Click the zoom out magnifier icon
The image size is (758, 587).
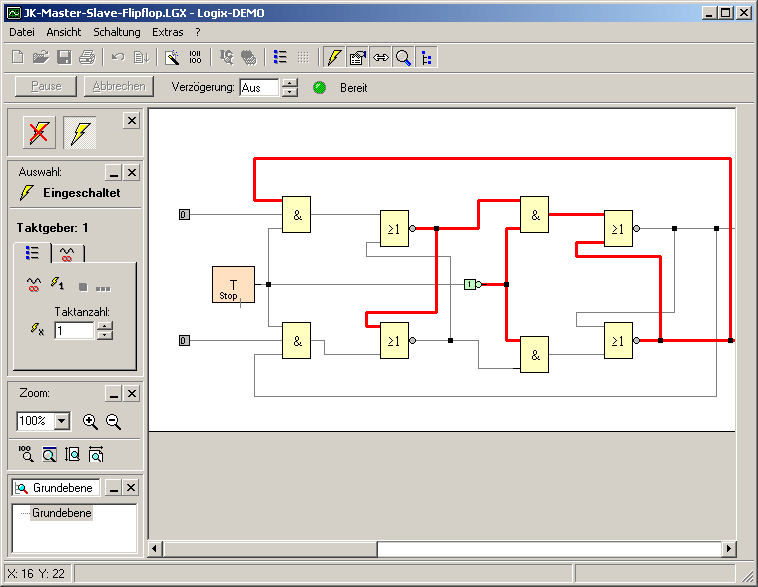click(114, 422)
